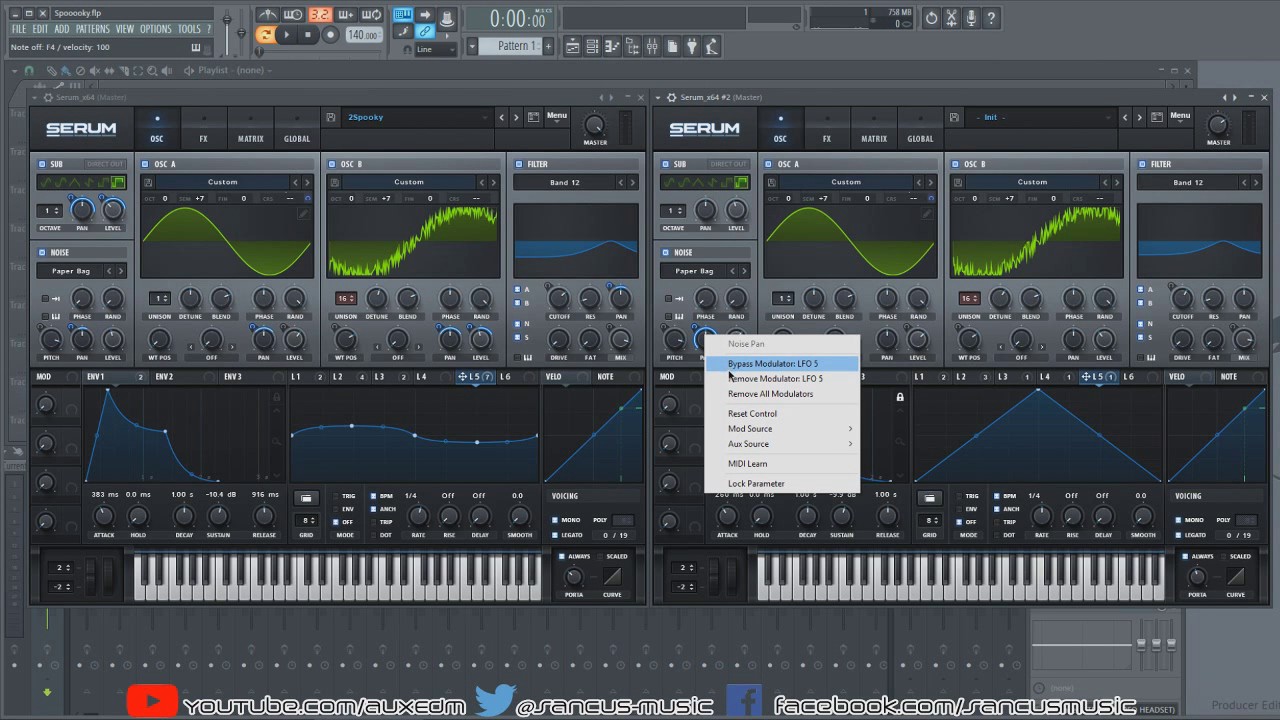Image resolution: width=1280 pixels, height=720 pixels.
Task: Open the FL Studio plugin picker icon
Action: (691, 46)
